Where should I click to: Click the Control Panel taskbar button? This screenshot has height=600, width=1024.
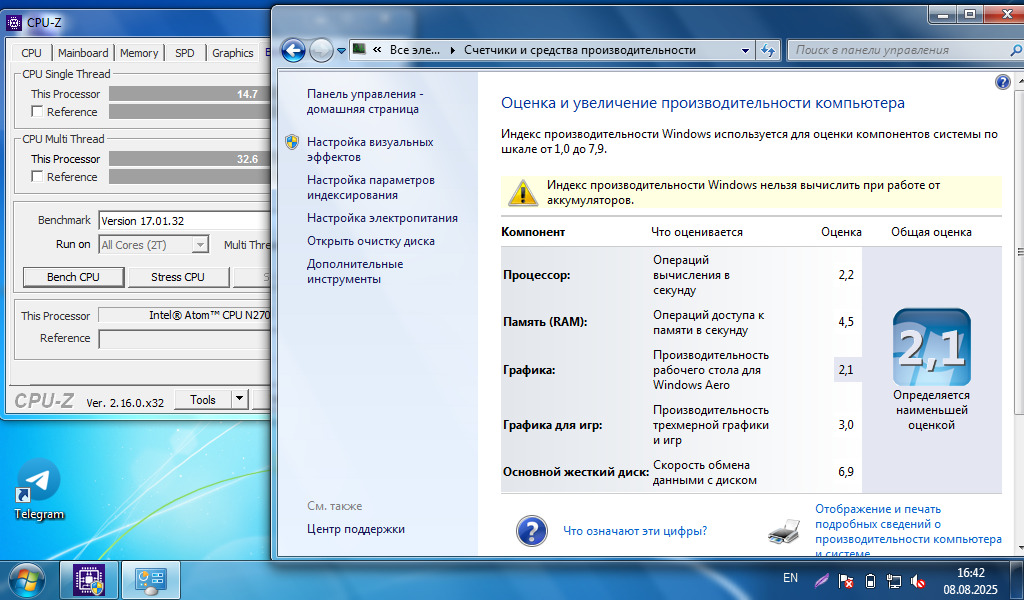tap(151, 580)
